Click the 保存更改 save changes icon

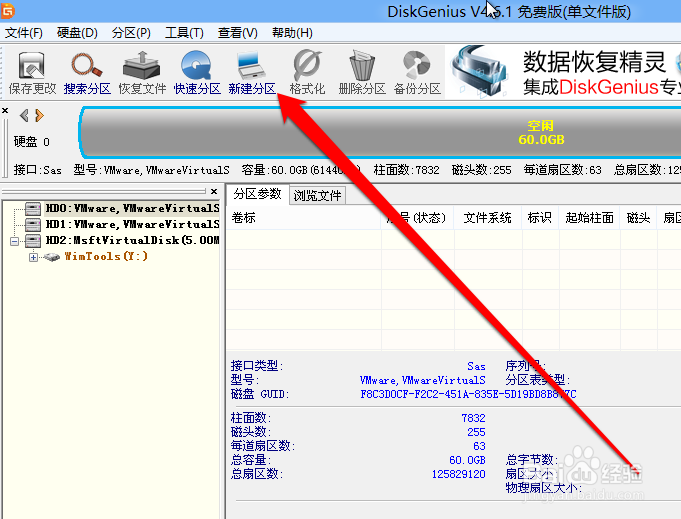(32, 73)
